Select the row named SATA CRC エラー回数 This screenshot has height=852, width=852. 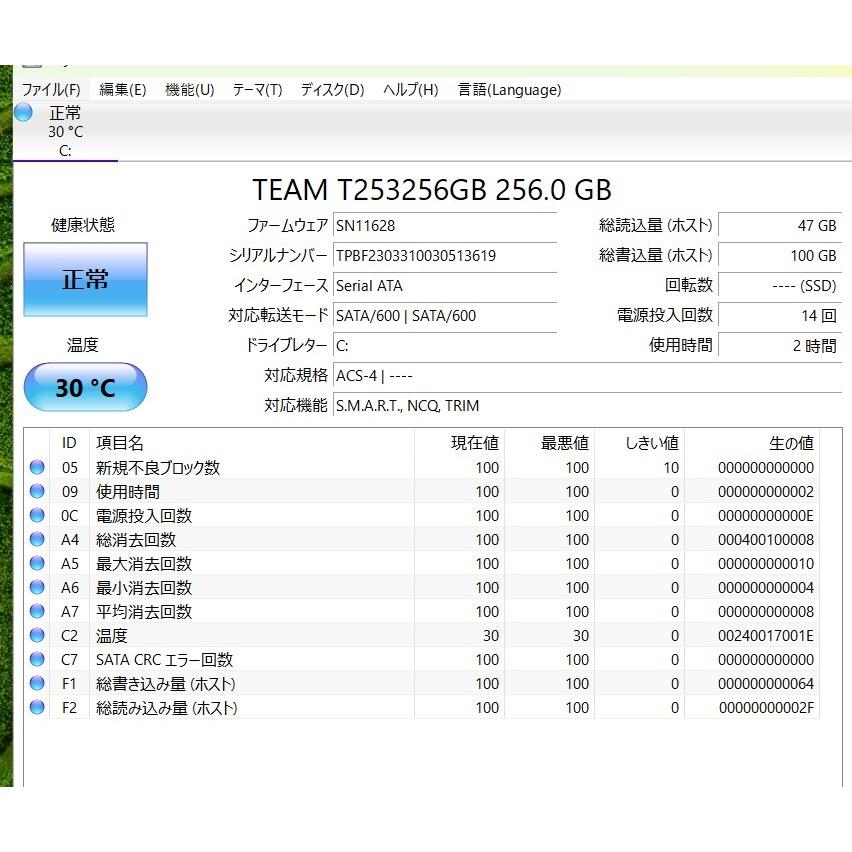pos(422,659)
